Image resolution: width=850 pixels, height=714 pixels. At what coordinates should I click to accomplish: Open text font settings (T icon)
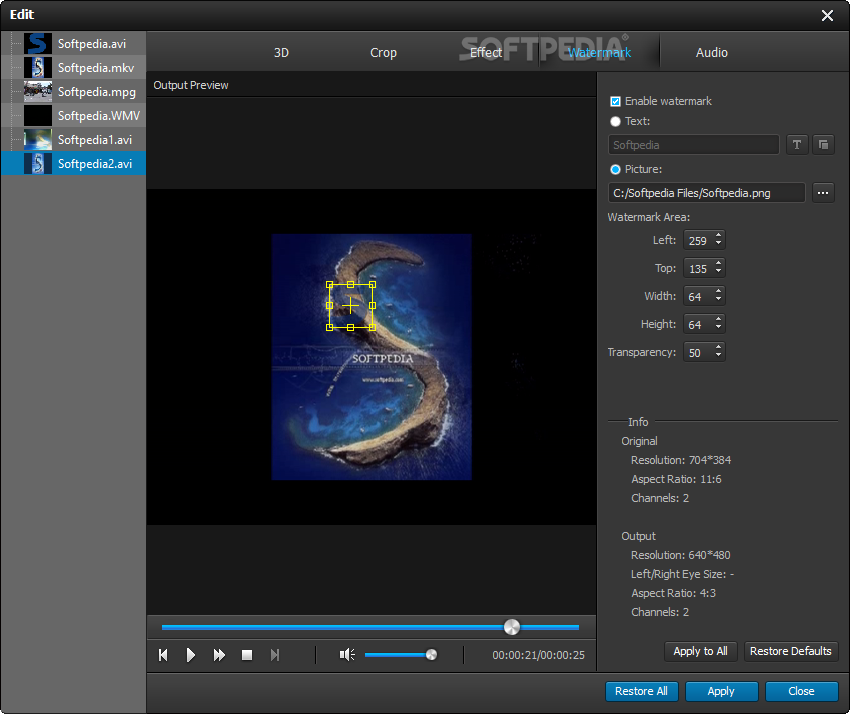797,145
